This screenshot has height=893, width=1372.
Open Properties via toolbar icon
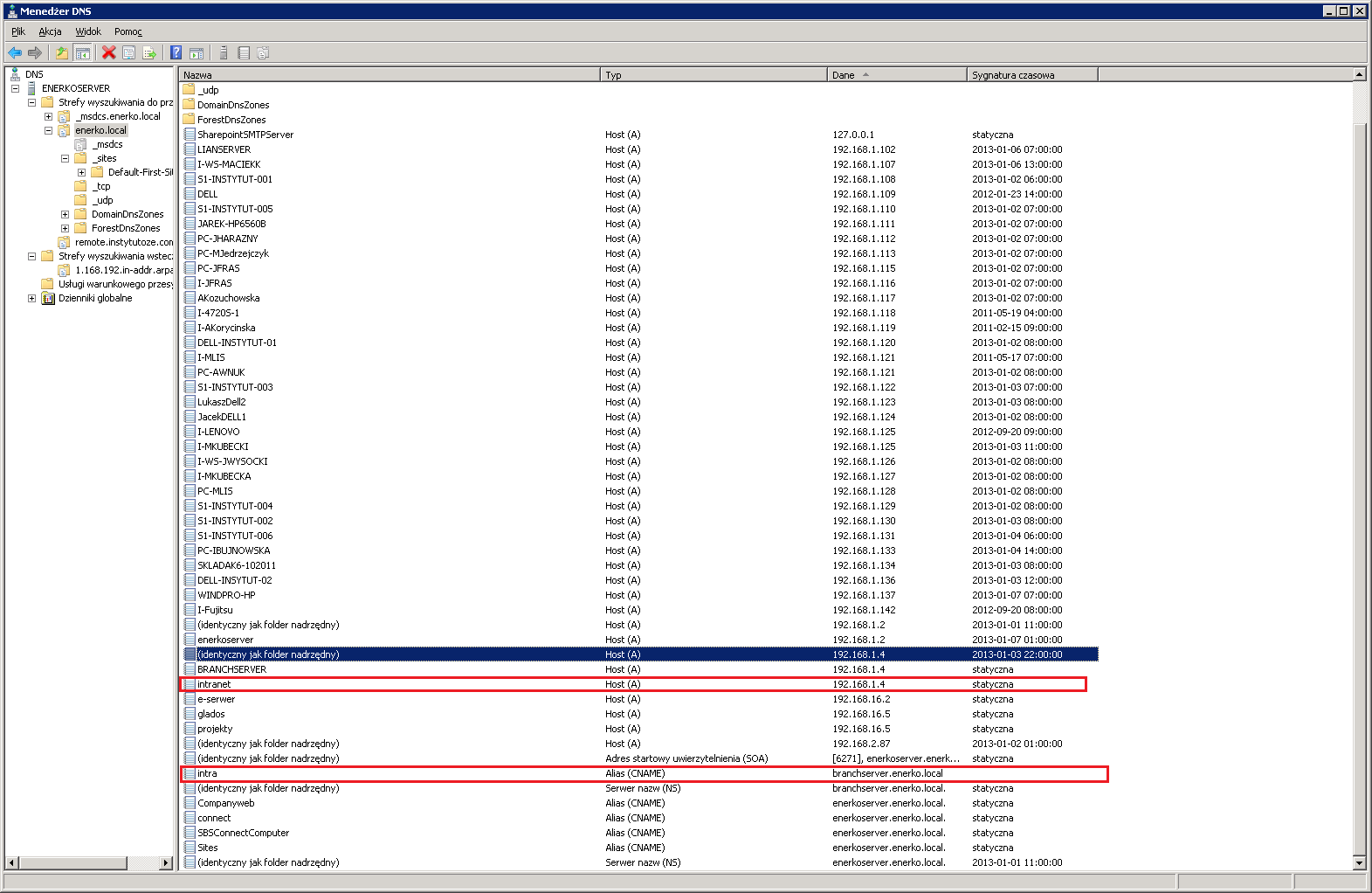coord(128,53)
